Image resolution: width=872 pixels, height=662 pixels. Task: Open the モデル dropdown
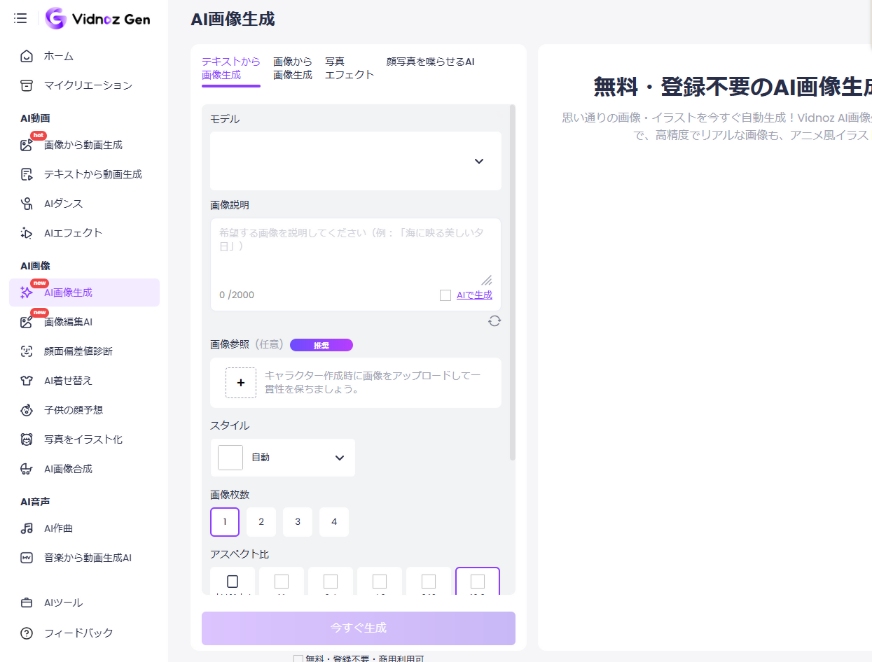point(355,161)
